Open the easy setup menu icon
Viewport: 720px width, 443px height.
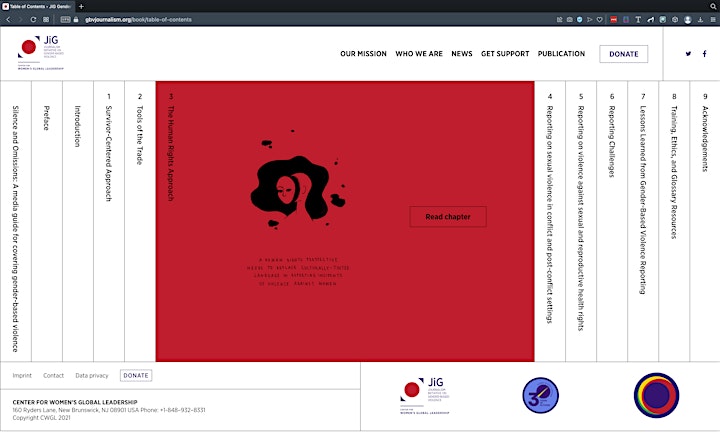713,20
